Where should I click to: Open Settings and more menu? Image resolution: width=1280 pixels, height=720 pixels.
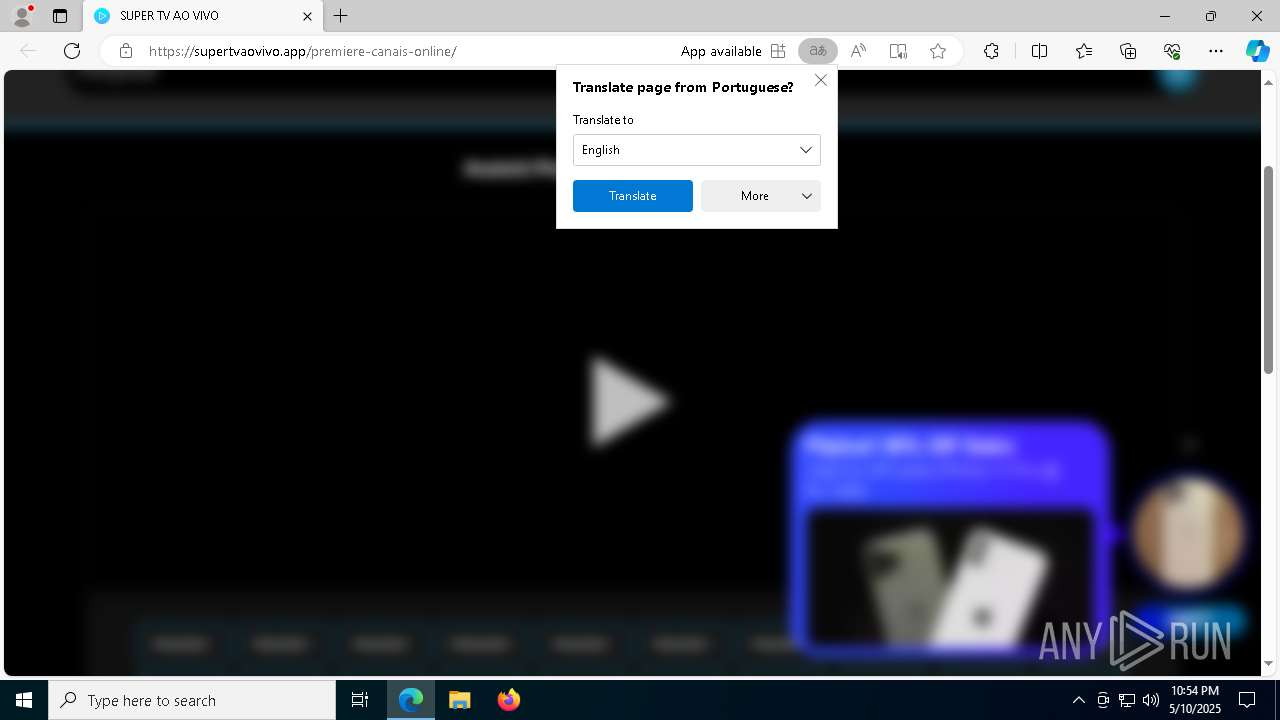(x=1216, y=51)
